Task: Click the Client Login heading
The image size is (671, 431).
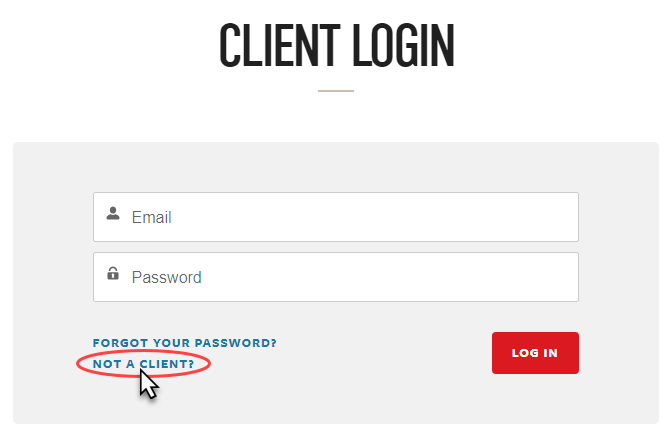Action: click(336, 45)
